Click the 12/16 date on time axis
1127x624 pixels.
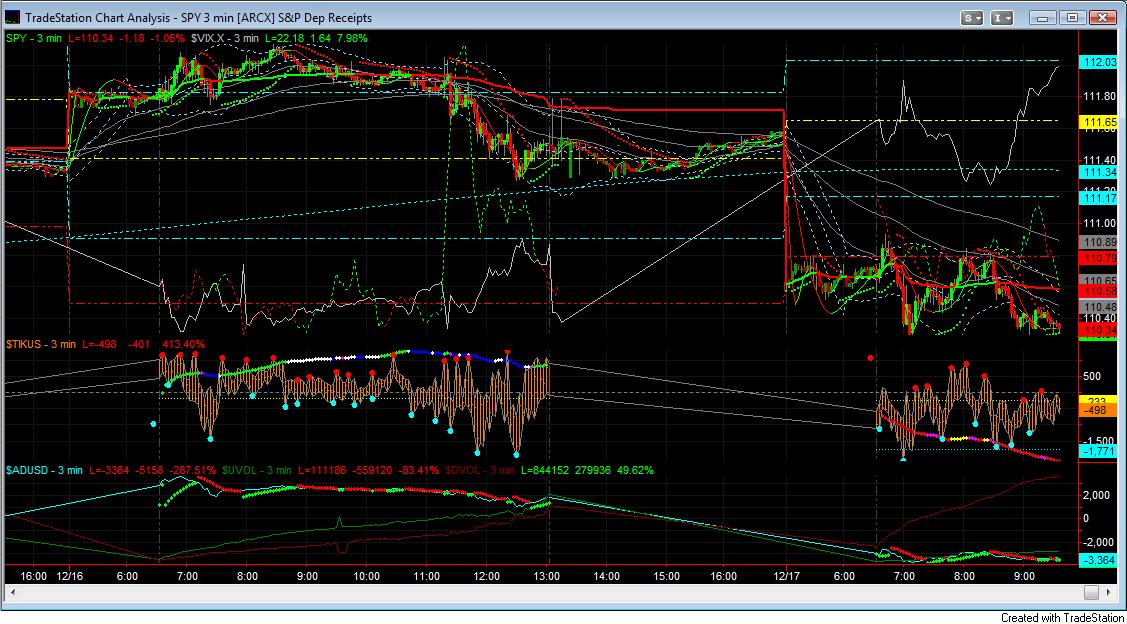click(68, 576)
